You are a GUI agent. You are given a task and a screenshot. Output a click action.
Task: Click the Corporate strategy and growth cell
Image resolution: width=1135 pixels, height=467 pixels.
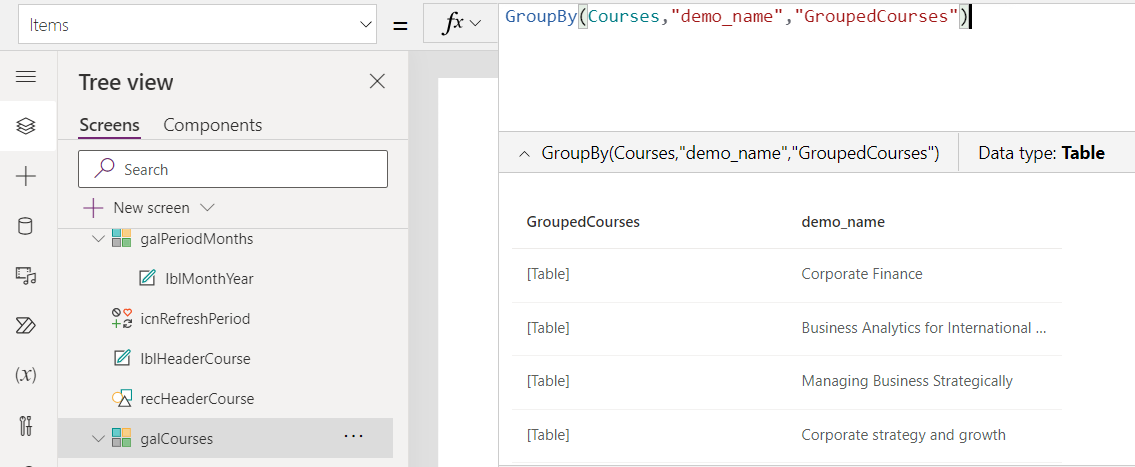click(903, 434)
